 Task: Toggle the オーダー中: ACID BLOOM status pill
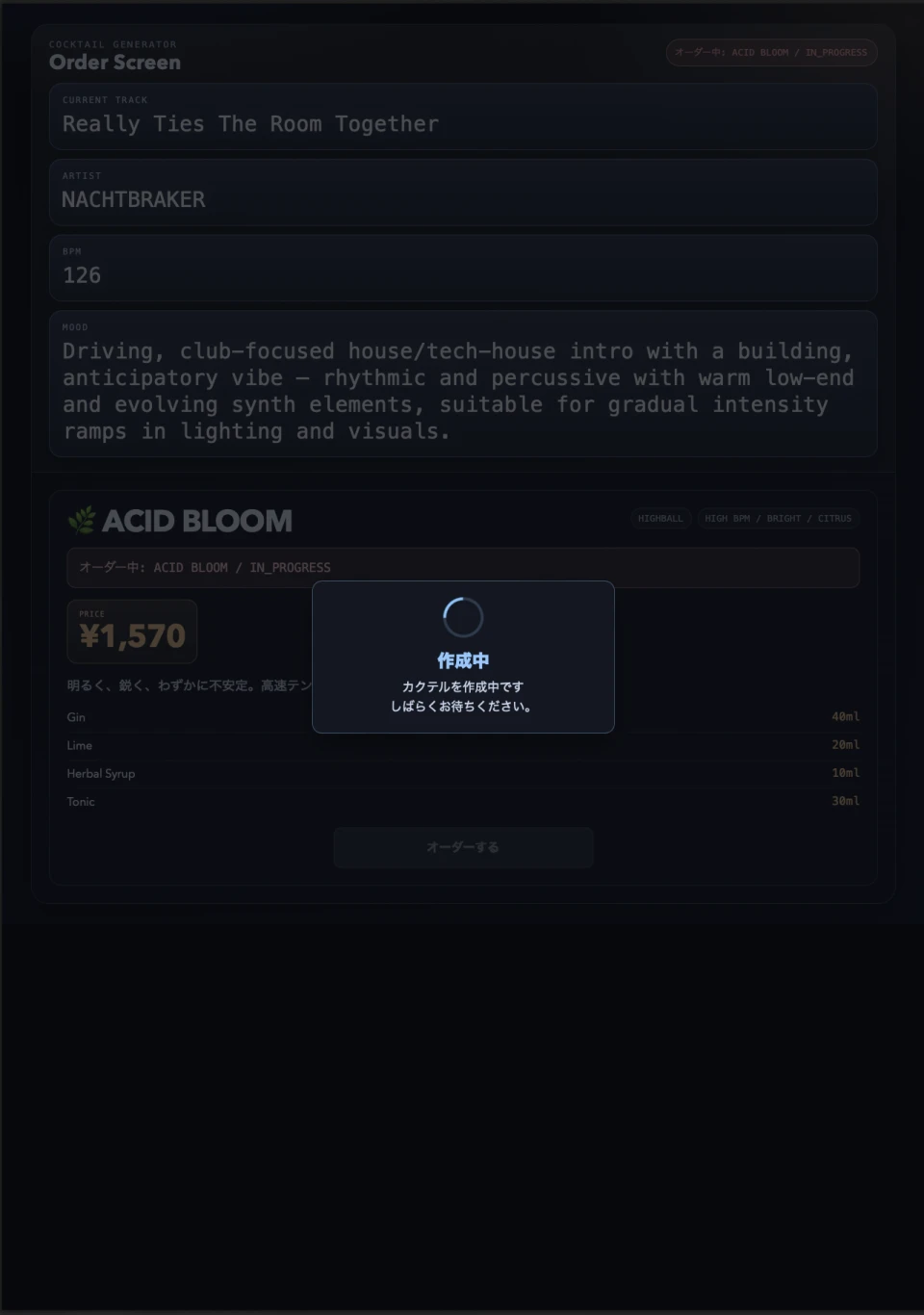(771, 53)
